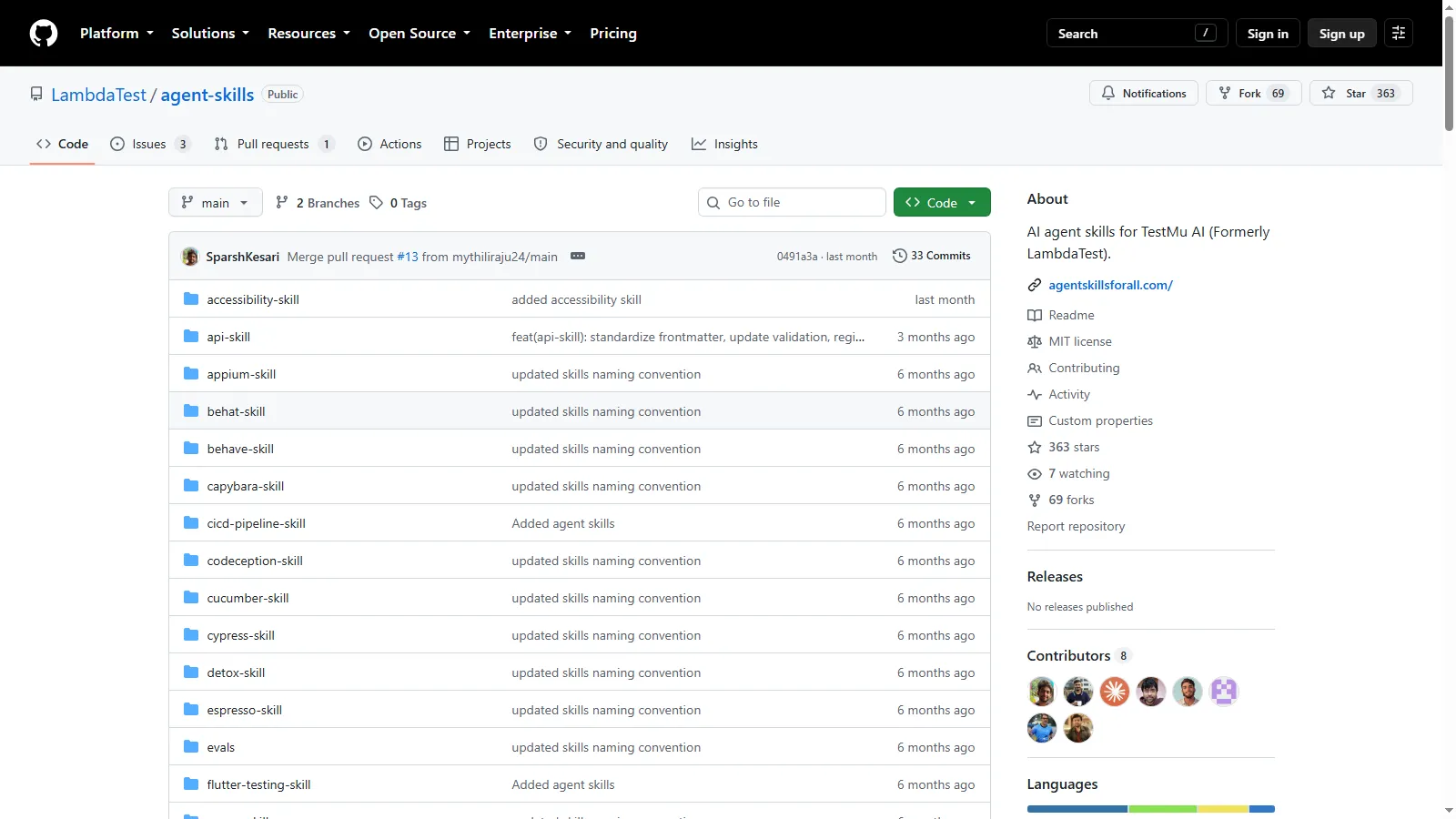Click the Sign in button
The image size is (1456, 819).
[x=1268, y=34]
